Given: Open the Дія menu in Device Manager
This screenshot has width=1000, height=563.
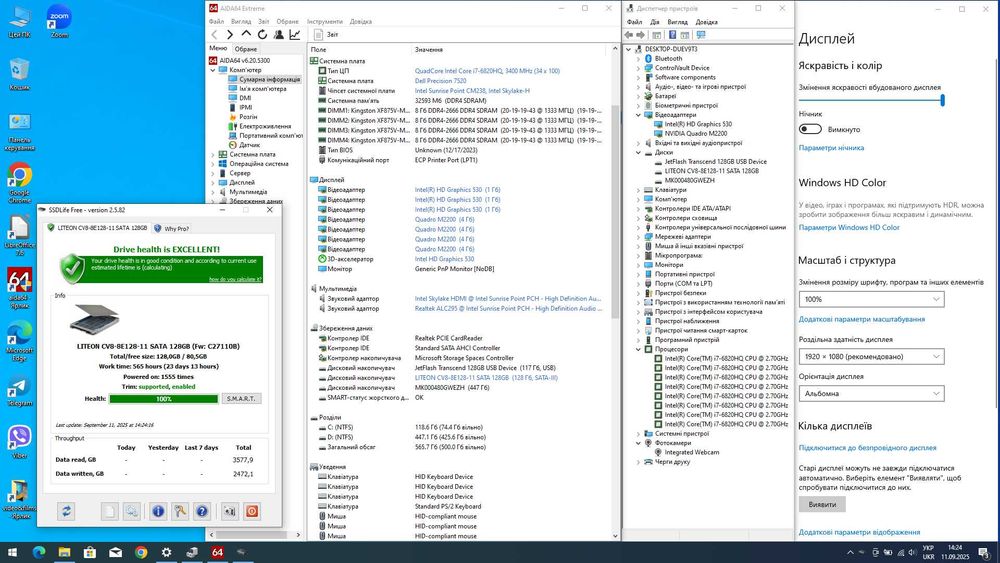Looking at the screenshot, I should 654,22.
